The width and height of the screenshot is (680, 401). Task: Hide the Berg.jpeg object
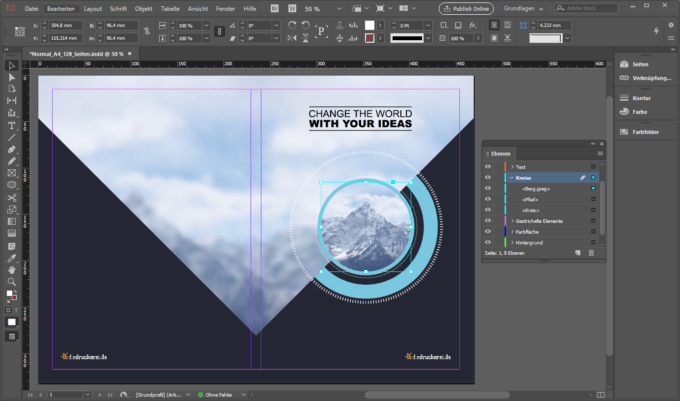click(488, 188)
